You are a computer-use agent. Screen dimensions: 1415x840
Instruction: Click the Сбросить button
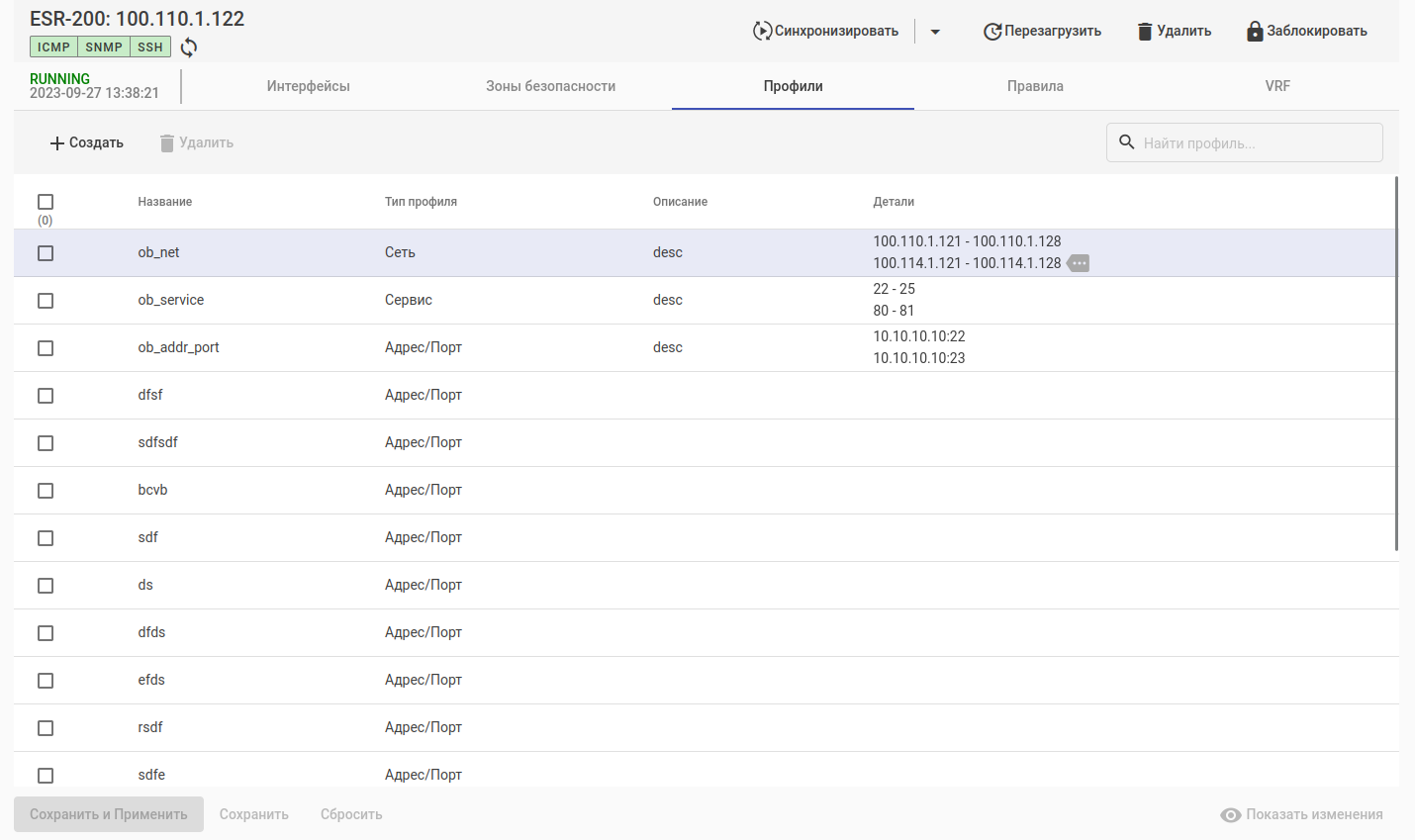[x=351, y=814]
